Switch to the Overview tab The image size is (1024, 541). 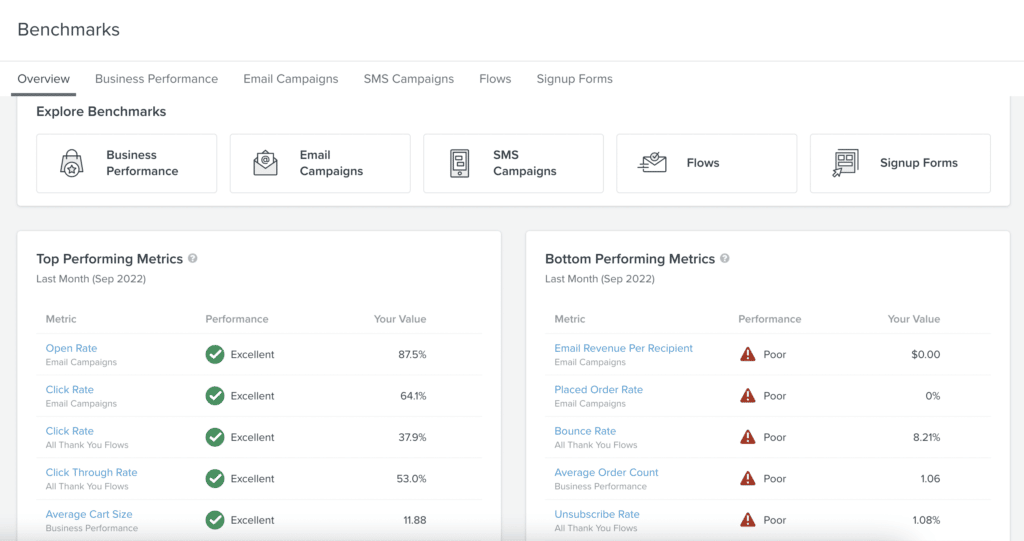43,79
